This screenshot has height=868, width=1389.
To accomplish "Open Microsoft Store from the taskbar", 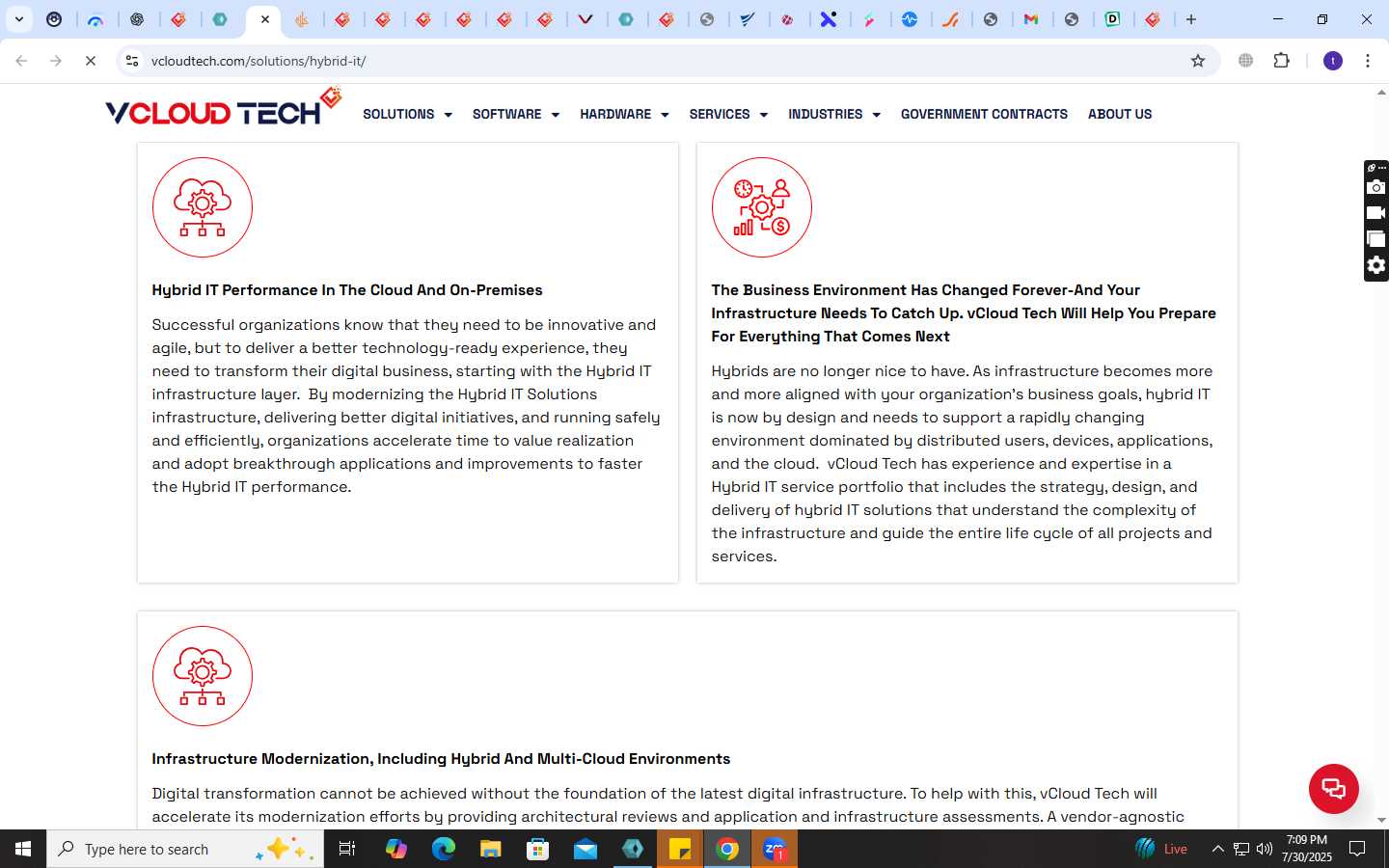I will (537, 849).
